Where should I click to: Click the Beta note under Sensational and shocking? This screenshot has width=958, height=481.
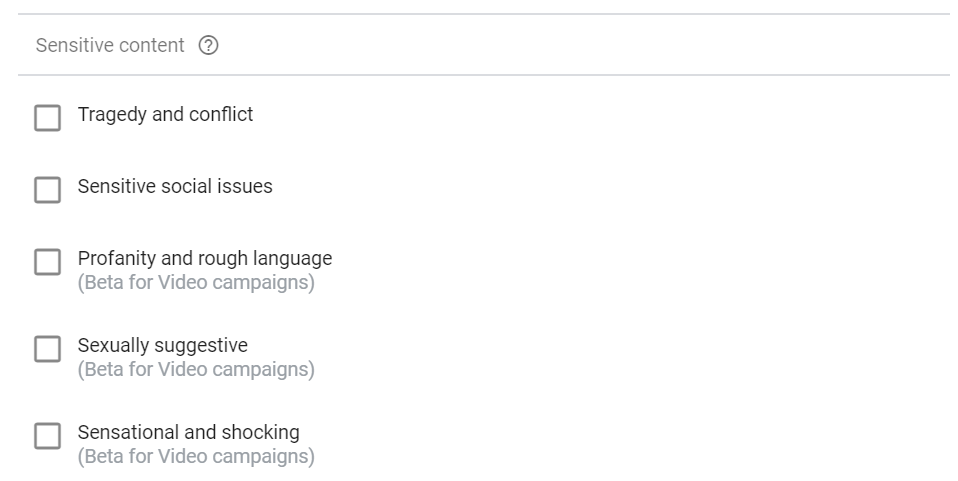196,456
